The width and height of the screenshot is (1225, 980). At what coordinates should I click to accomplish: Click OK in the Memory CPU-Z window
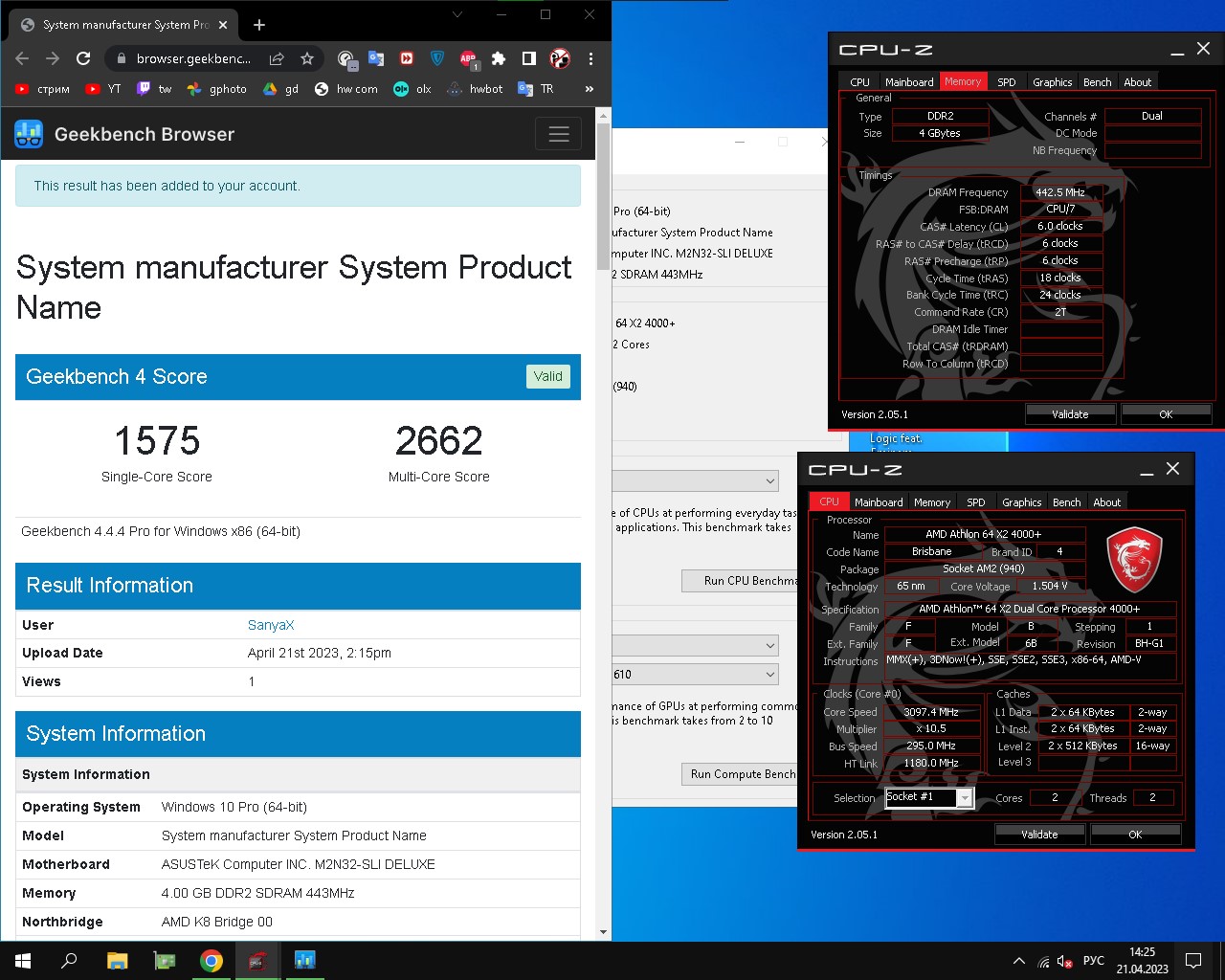click(x=1166, y=414)
